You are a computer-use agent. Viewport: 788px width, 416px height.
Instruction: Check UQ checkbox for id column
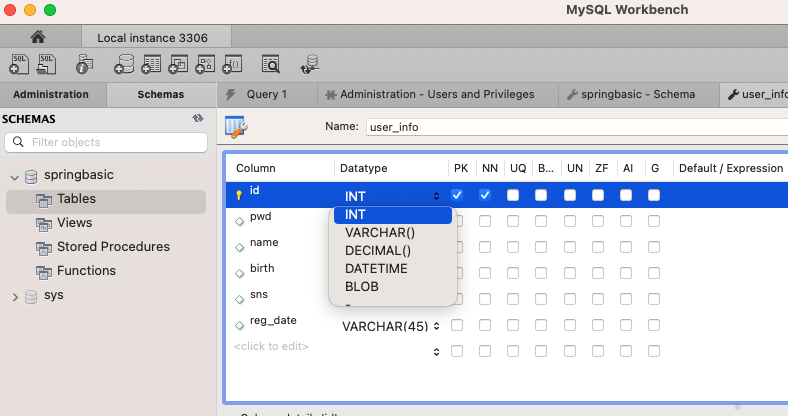[513, 195]
